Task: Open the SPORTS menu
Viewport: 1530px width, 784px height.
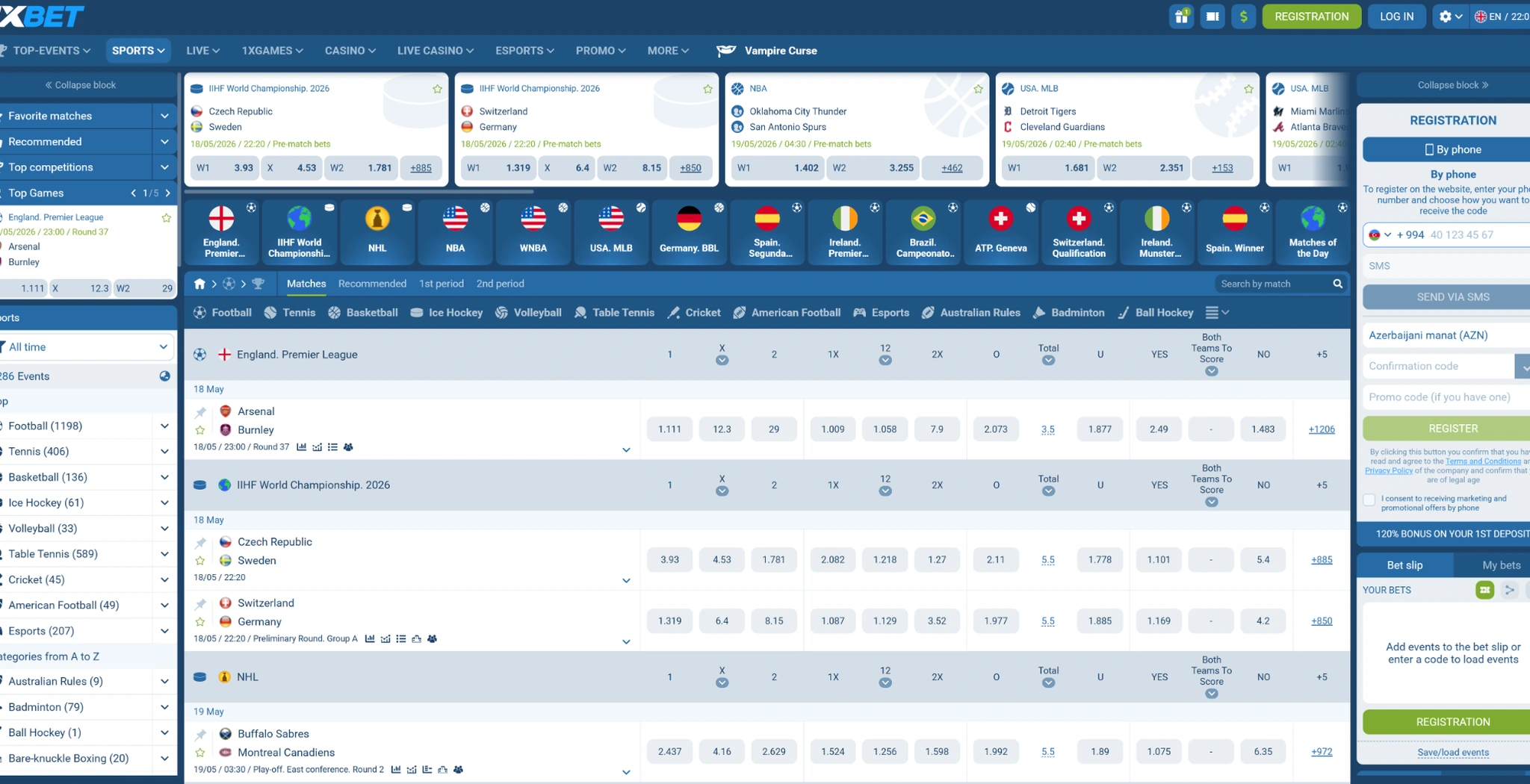Action: 138,51
